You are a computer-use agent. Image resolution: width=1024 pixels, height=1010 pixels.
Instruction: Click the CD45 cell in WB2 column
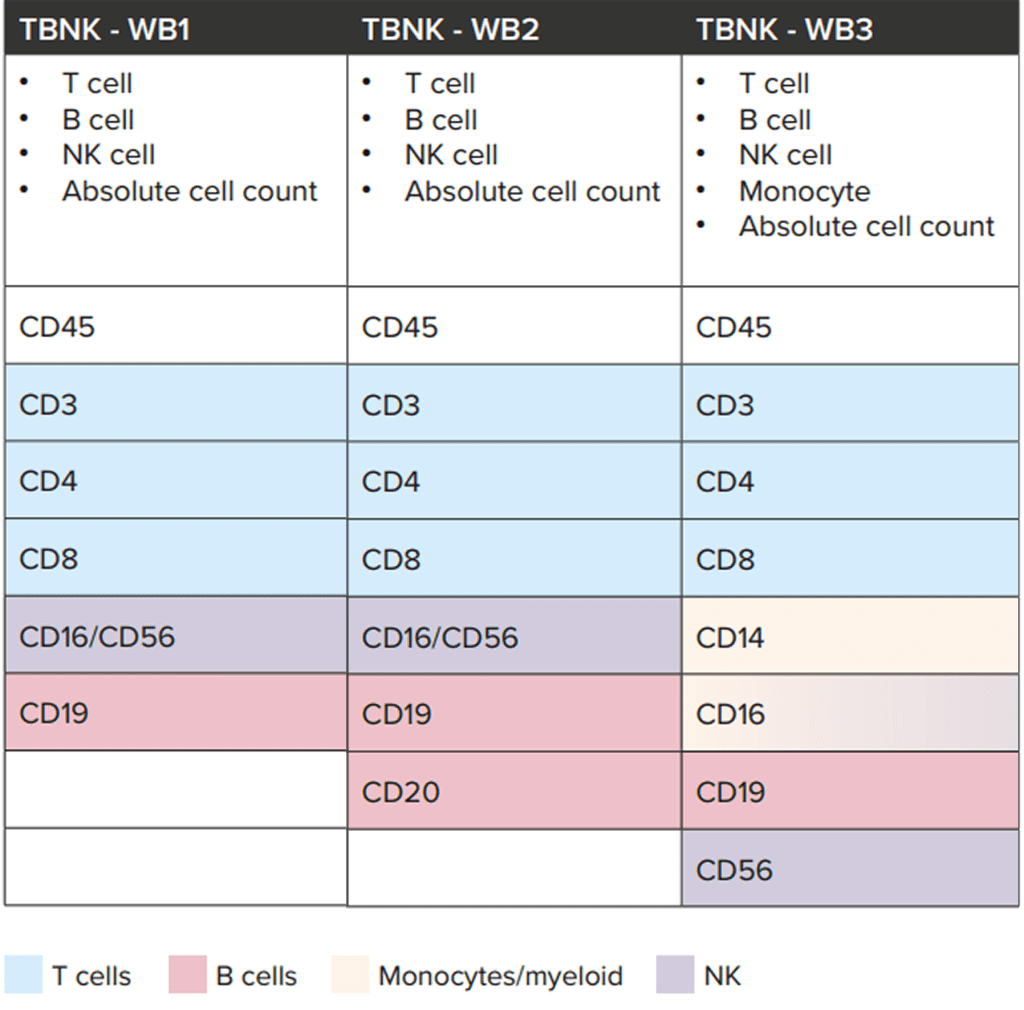514,327
